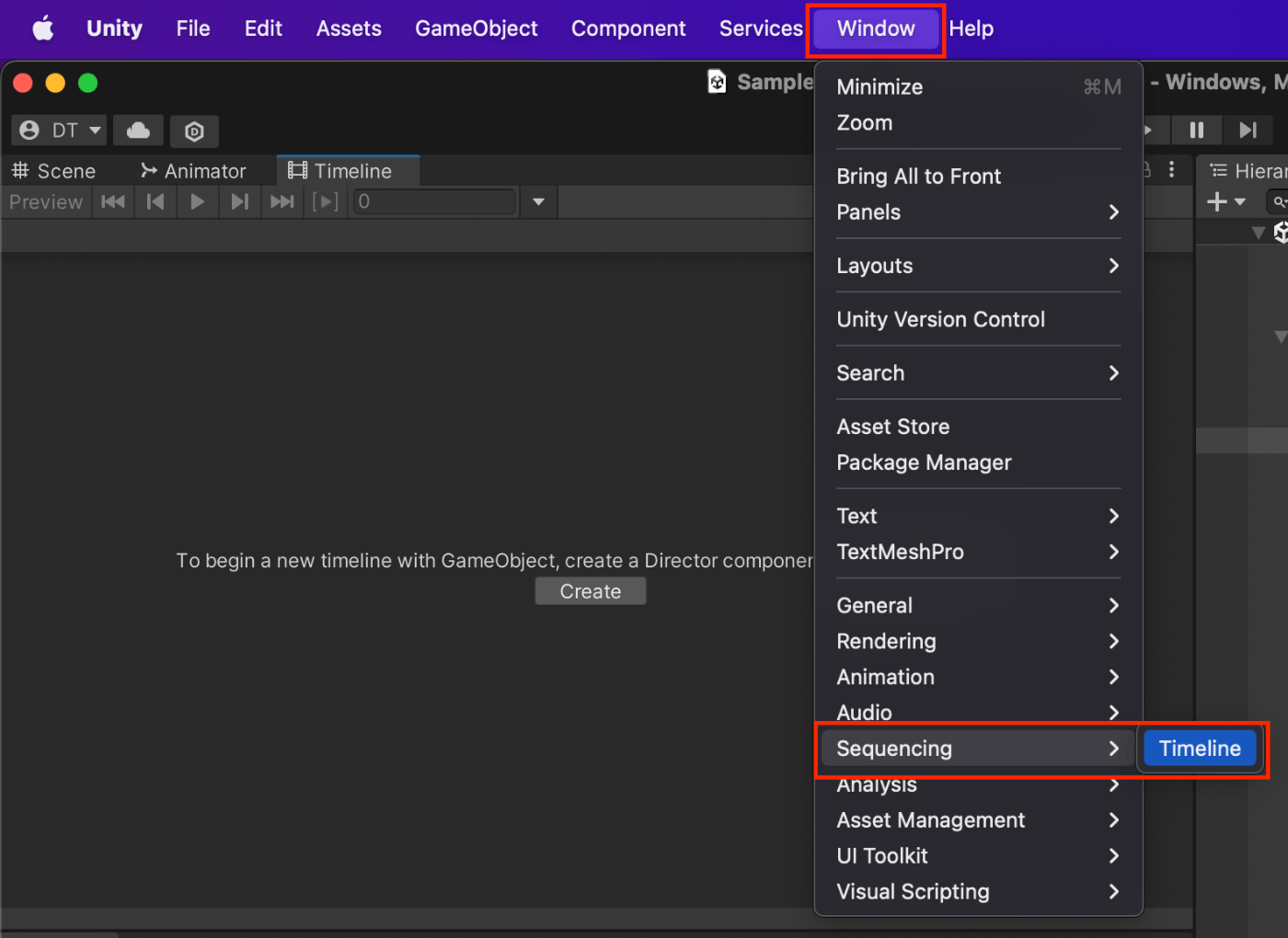Click the Unity Version Control toolbar icon

(x=194, y=131)
